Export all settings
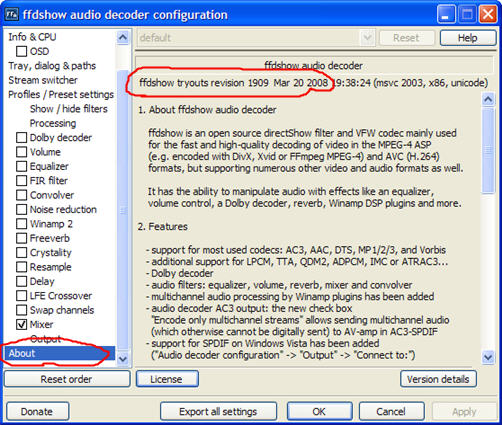This screenshot has height=425, width=502. [x=218, y=411]
